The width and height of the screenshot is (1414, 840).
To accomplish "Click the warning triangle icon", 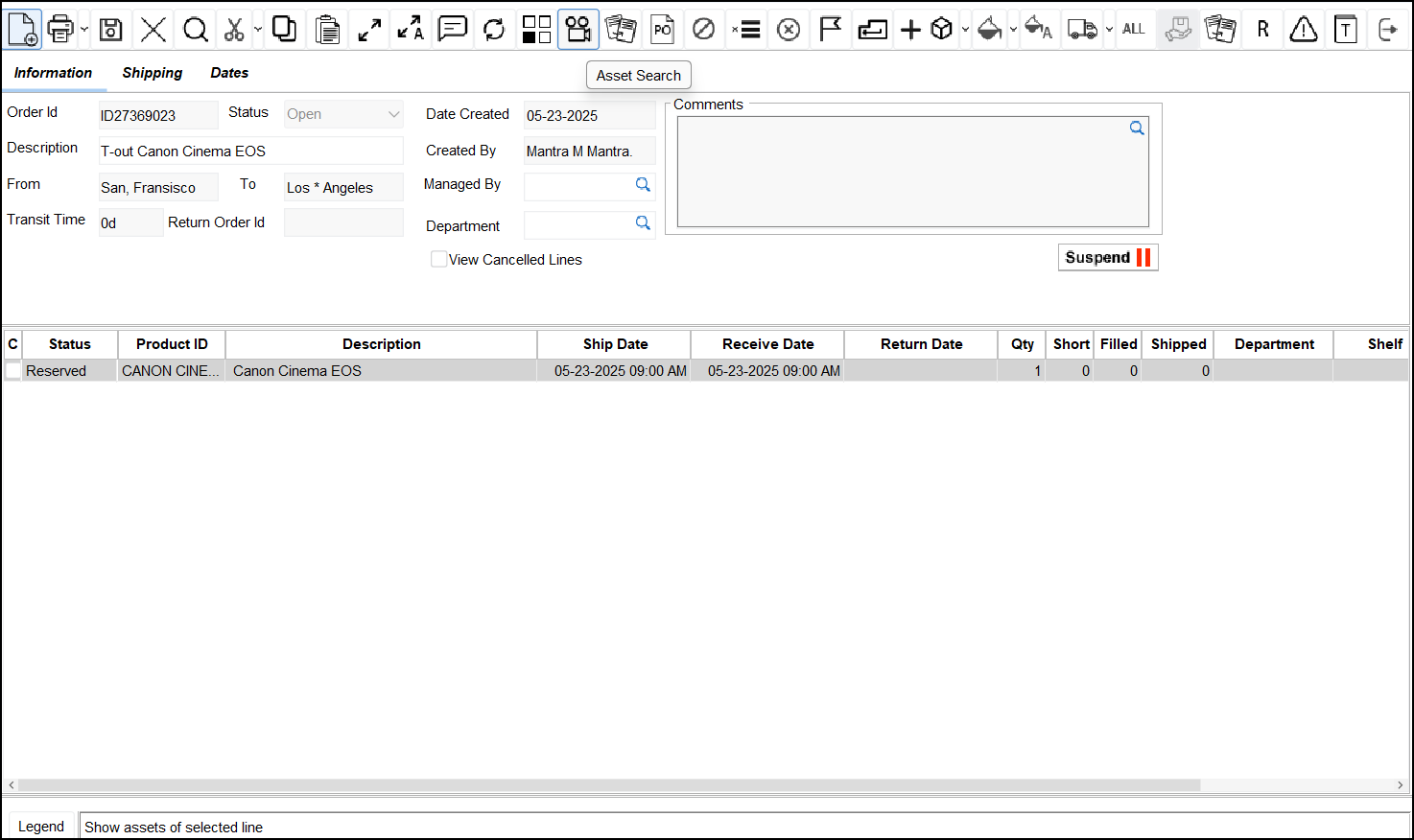I will click(x=1303, y=30).
